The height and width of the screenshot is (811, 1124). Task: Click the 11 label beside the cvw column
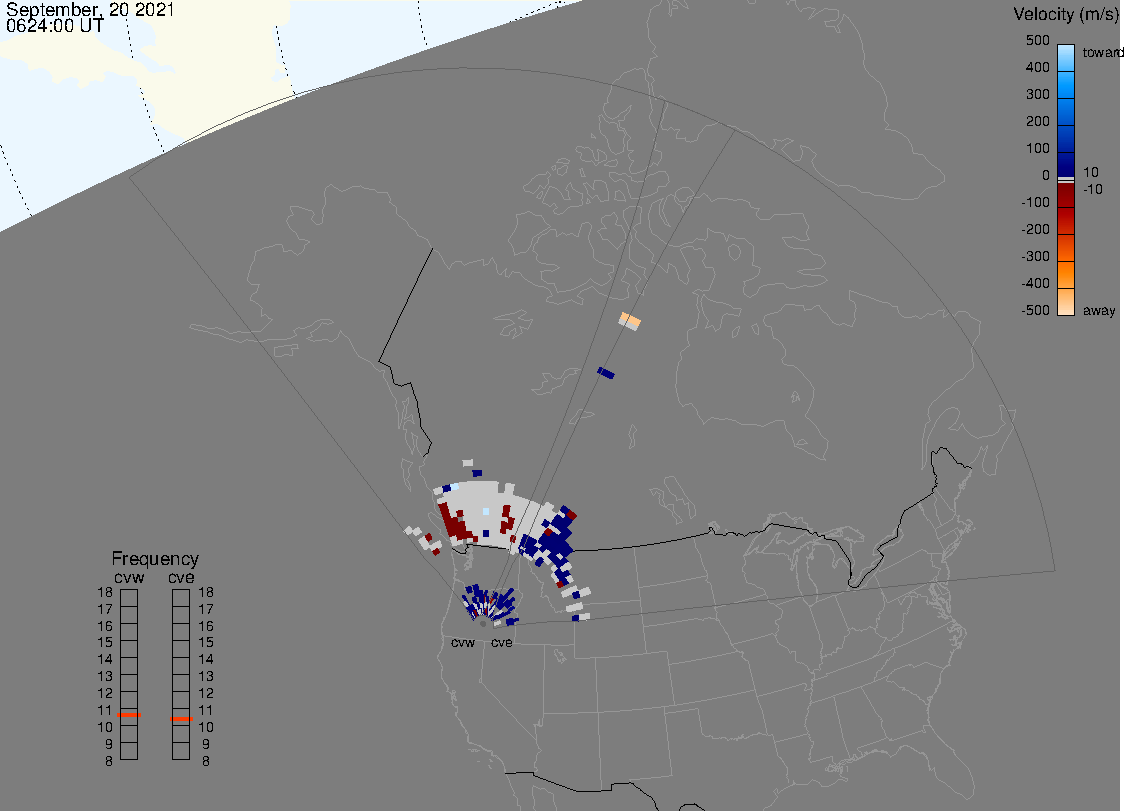tap(105, 710)
